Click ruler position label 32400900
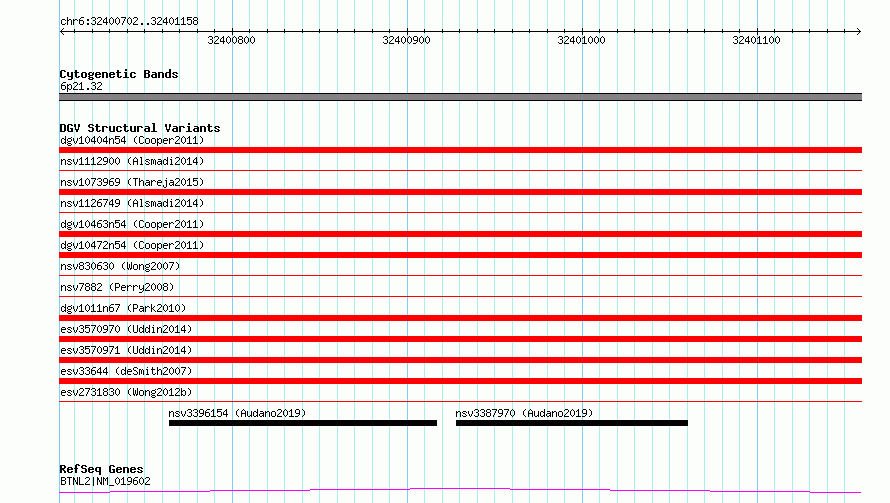Viewport: 890px width, 503px height. 406,40
